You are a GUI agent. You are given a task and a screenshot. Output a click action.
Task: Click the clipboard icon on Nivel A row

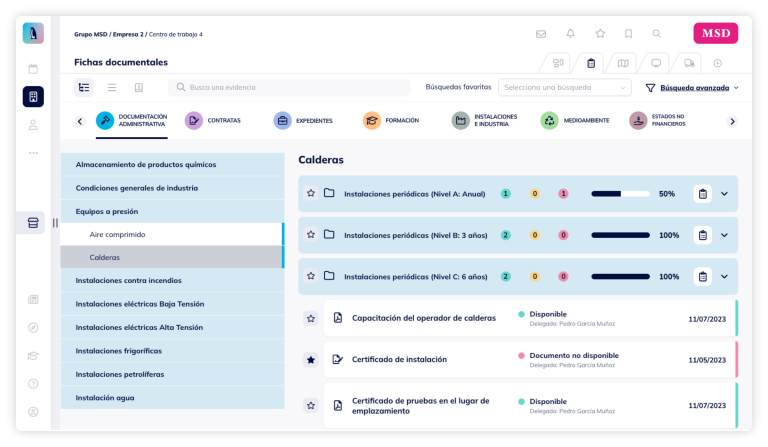pyautogui.click(x=703, y=193)
